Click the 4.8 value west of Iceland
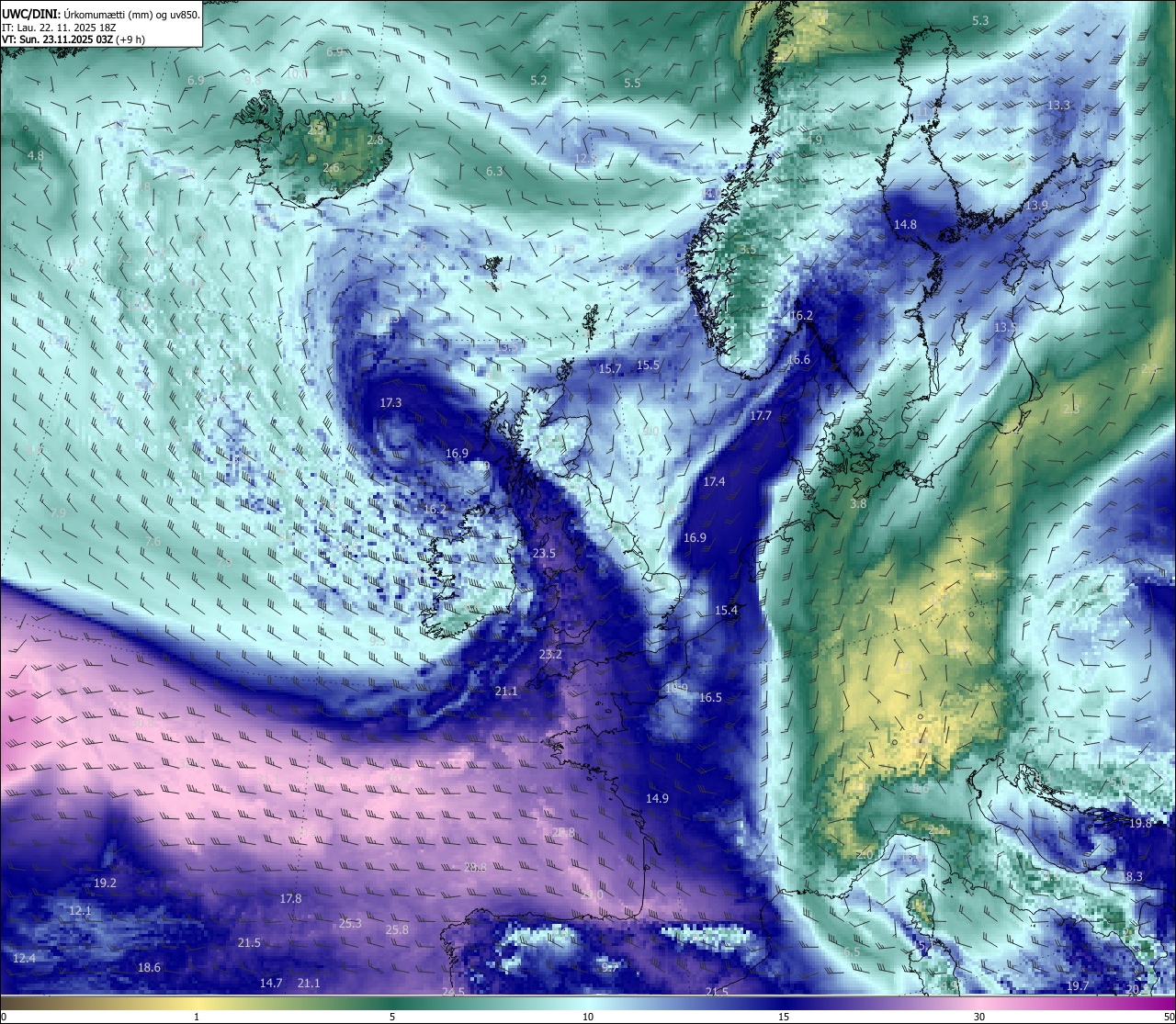This screenshot has width=1176, height=1024. pyautogui.click(x=35, y=156)
